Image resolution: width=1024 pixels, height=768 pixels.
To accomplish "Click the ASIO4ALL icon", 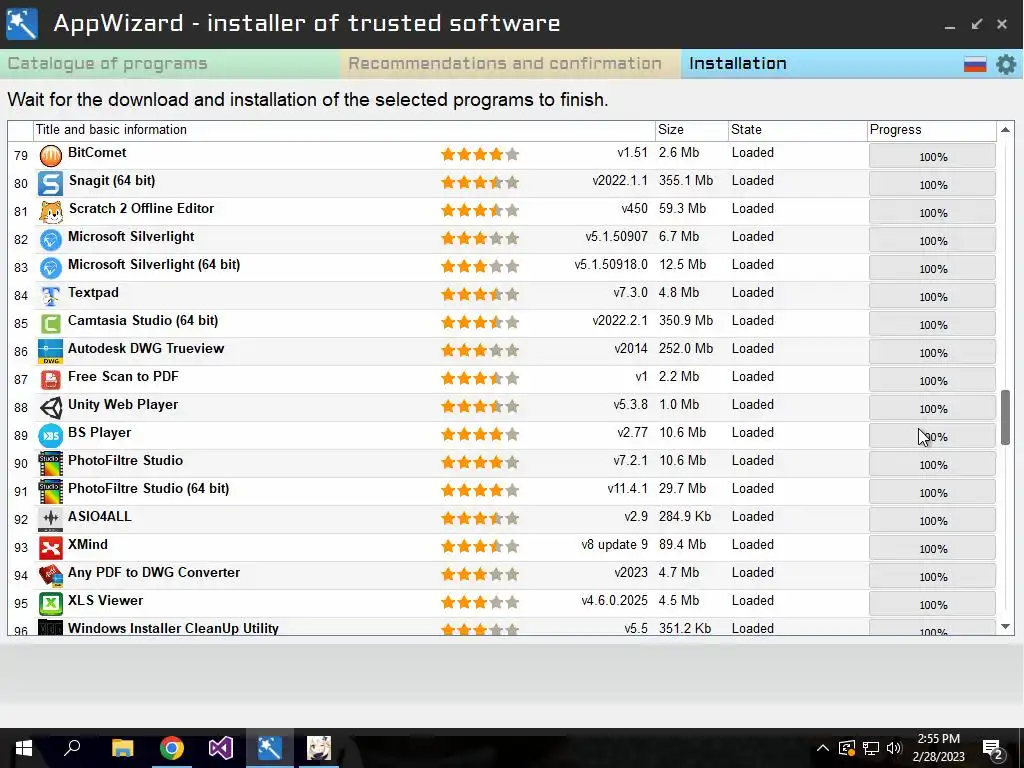I will point(50,519).
